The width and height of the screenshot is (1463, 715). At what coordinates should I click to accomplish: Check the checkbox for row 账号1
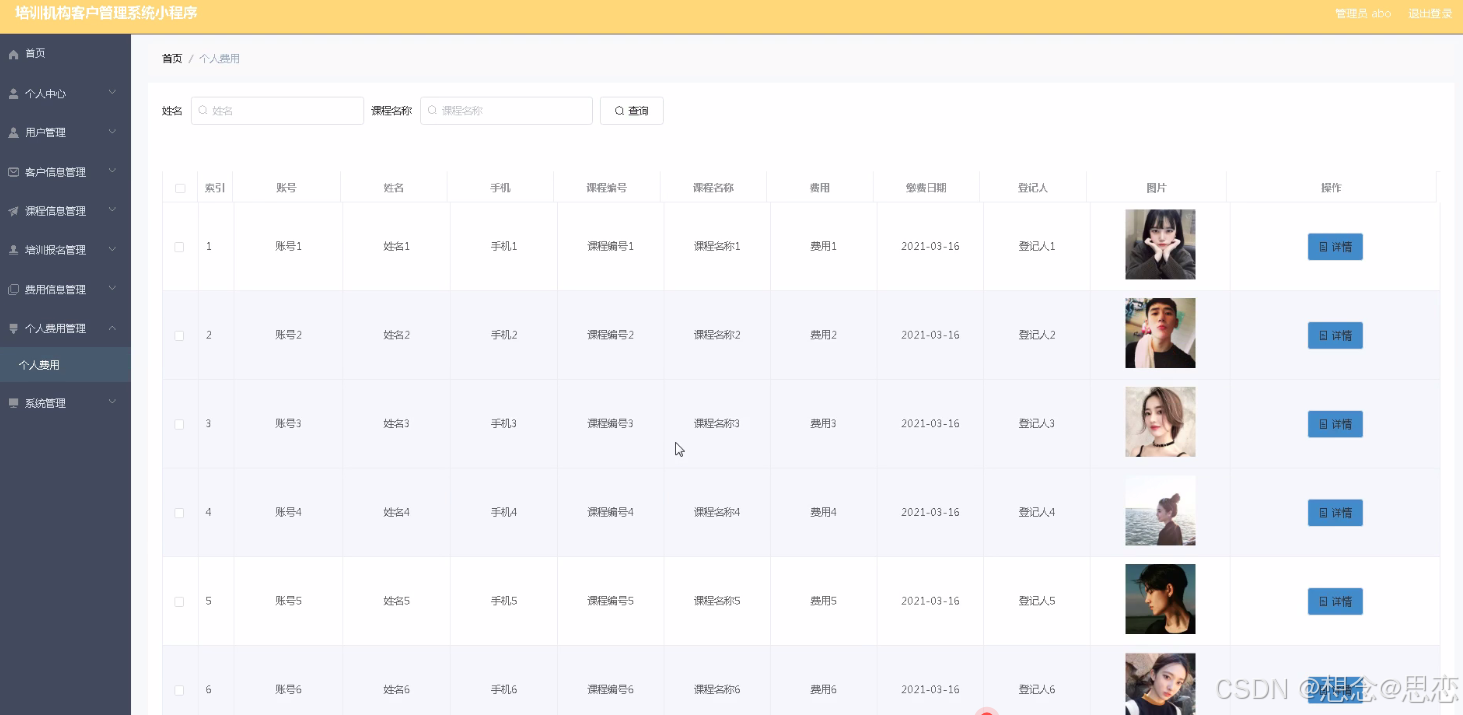(x=180, y=246)
